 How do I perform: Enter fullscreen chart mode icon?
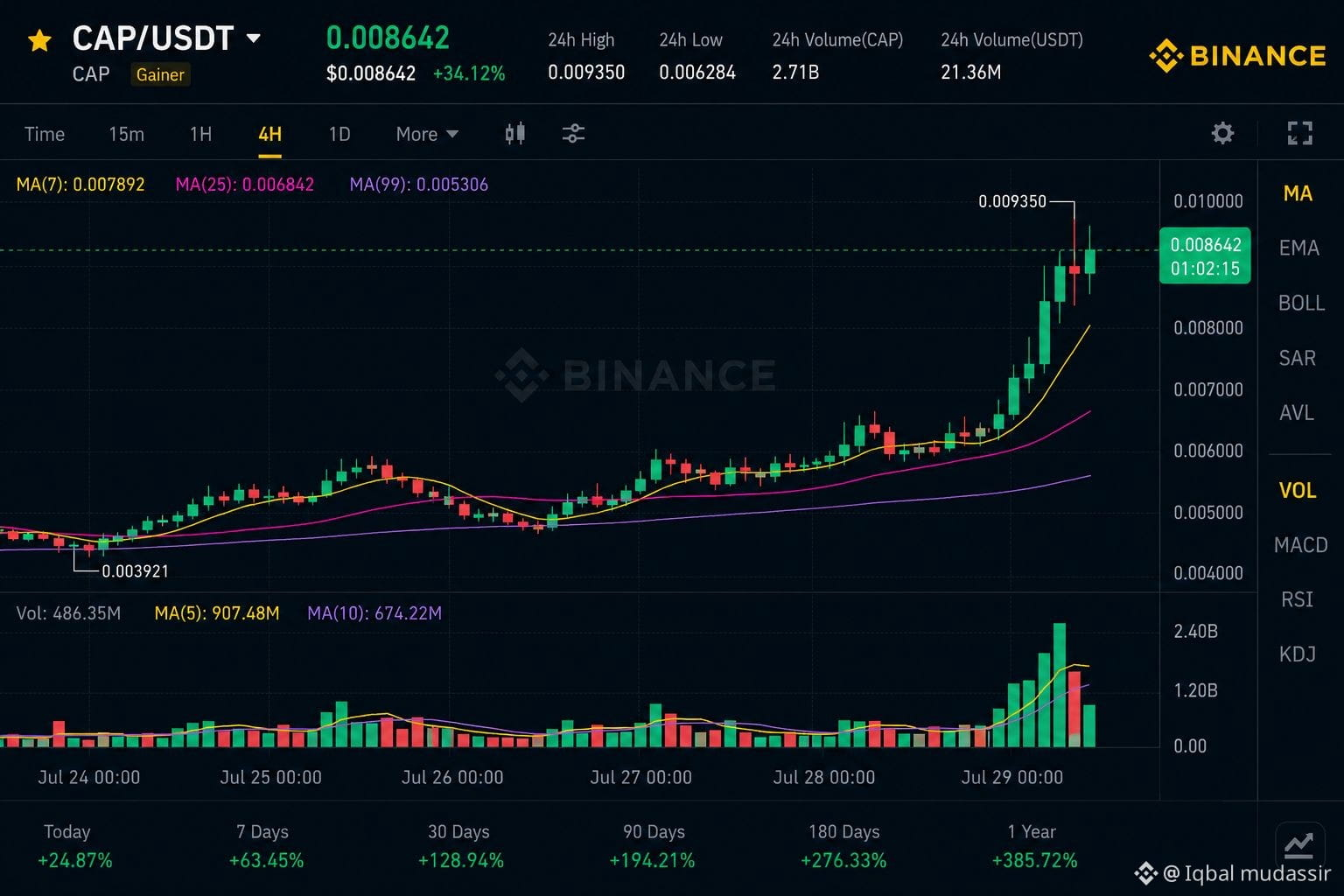pyautogui.click(x=1300, y=133)
